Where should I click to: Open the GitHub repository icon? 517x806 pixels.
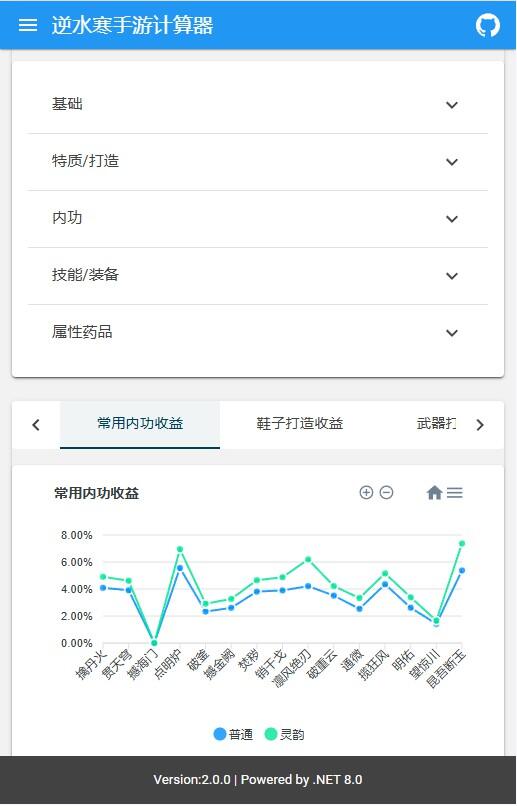point(487,25)
